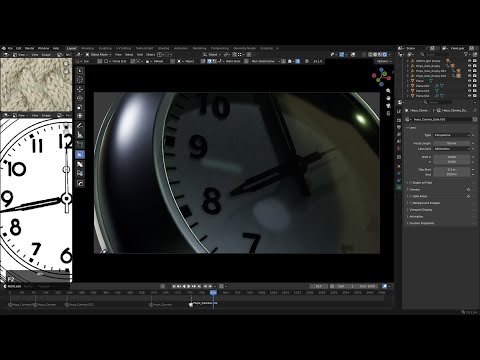Toggle the Depth of Field checkbox
Screen dimensions: 480x360
click(x=410, y=183)
